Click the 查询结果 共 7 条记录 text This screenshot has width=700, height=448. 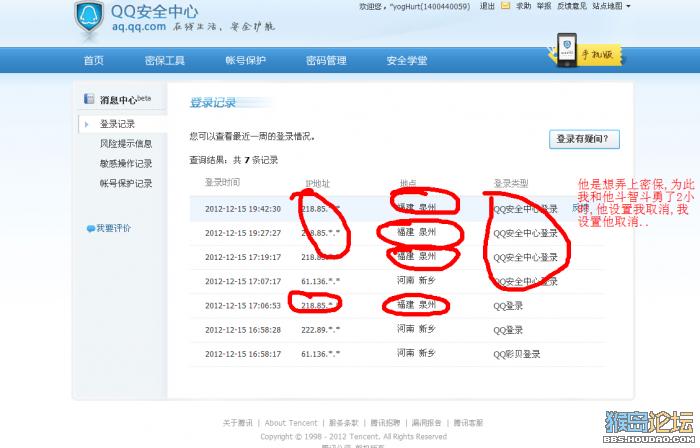pyautogui.click(x=233, y=160)
